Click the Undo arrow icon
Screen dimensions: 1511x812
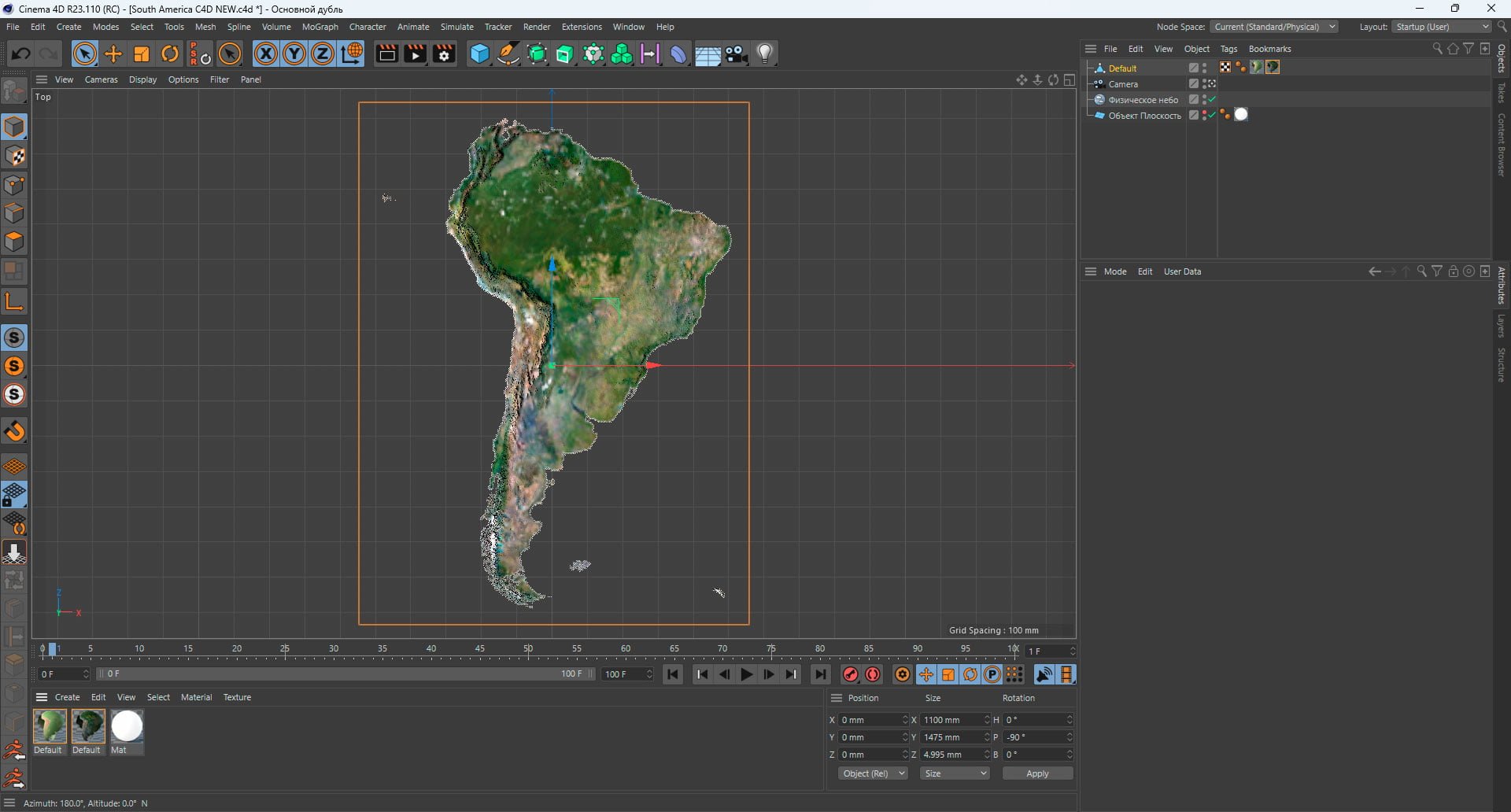[x=21, y=54]
